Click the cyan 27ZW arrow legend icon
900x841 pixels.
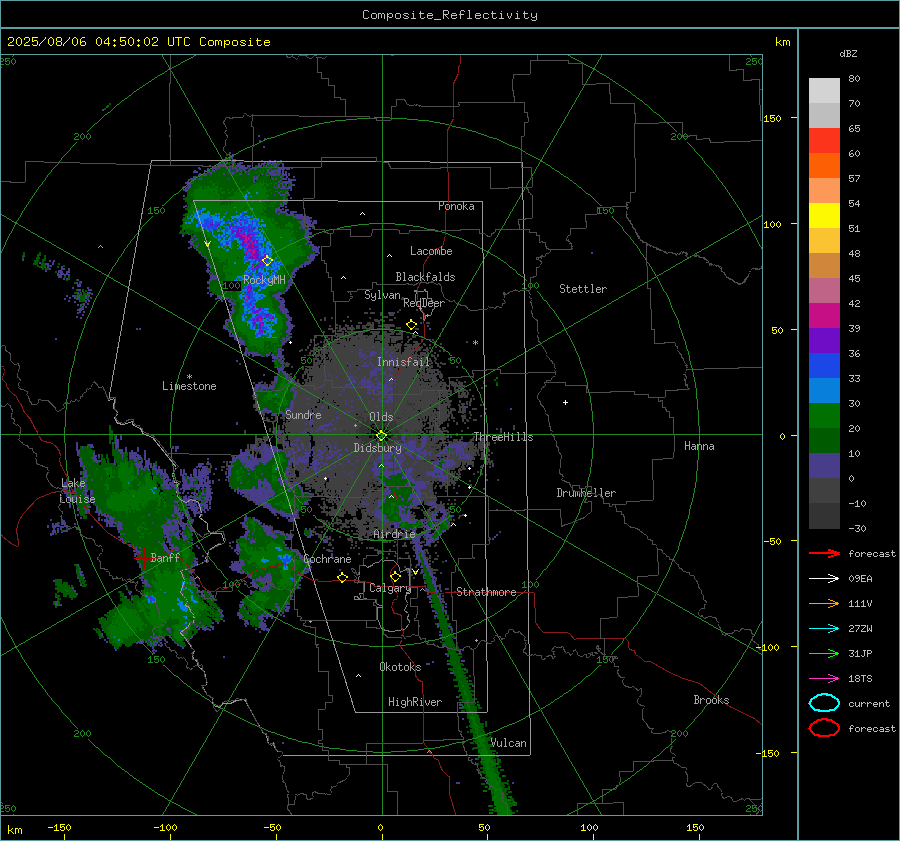point(824,629)
